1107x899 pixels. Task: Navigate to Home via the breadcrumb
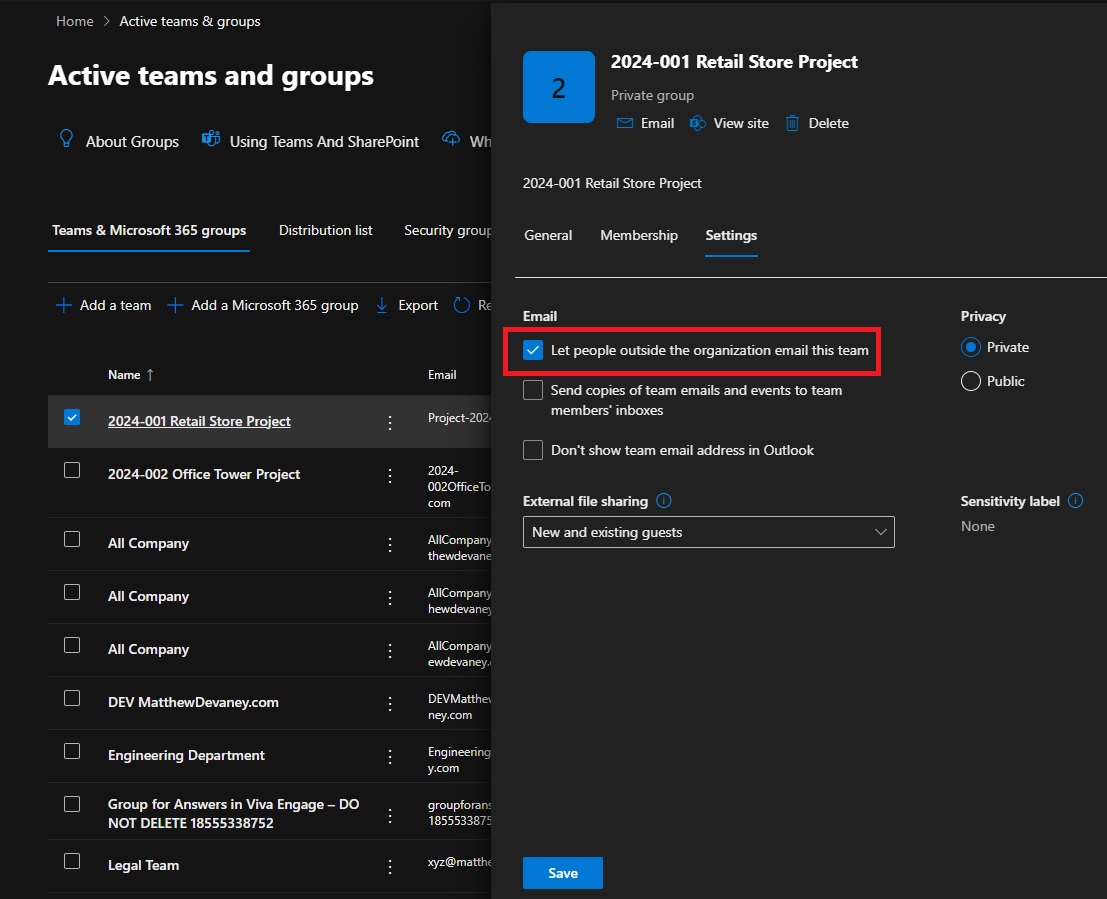(74, 20)
